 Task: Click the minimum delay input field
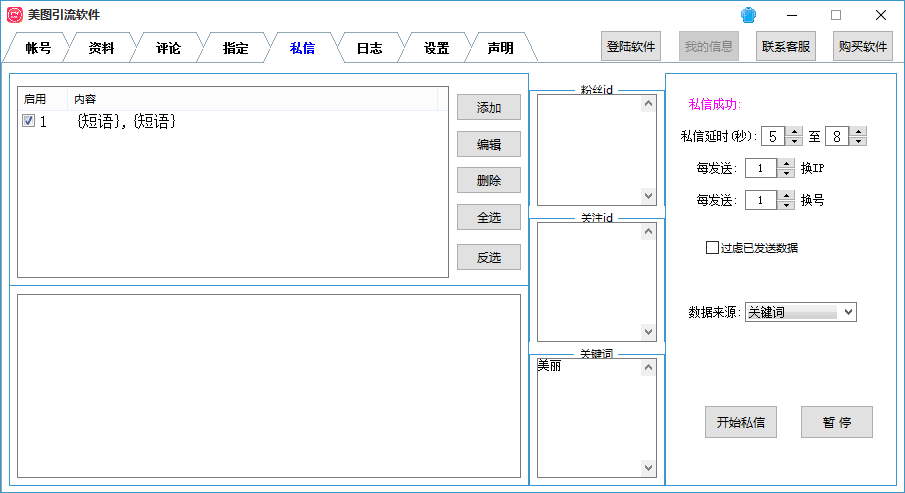tap(774, 136)
